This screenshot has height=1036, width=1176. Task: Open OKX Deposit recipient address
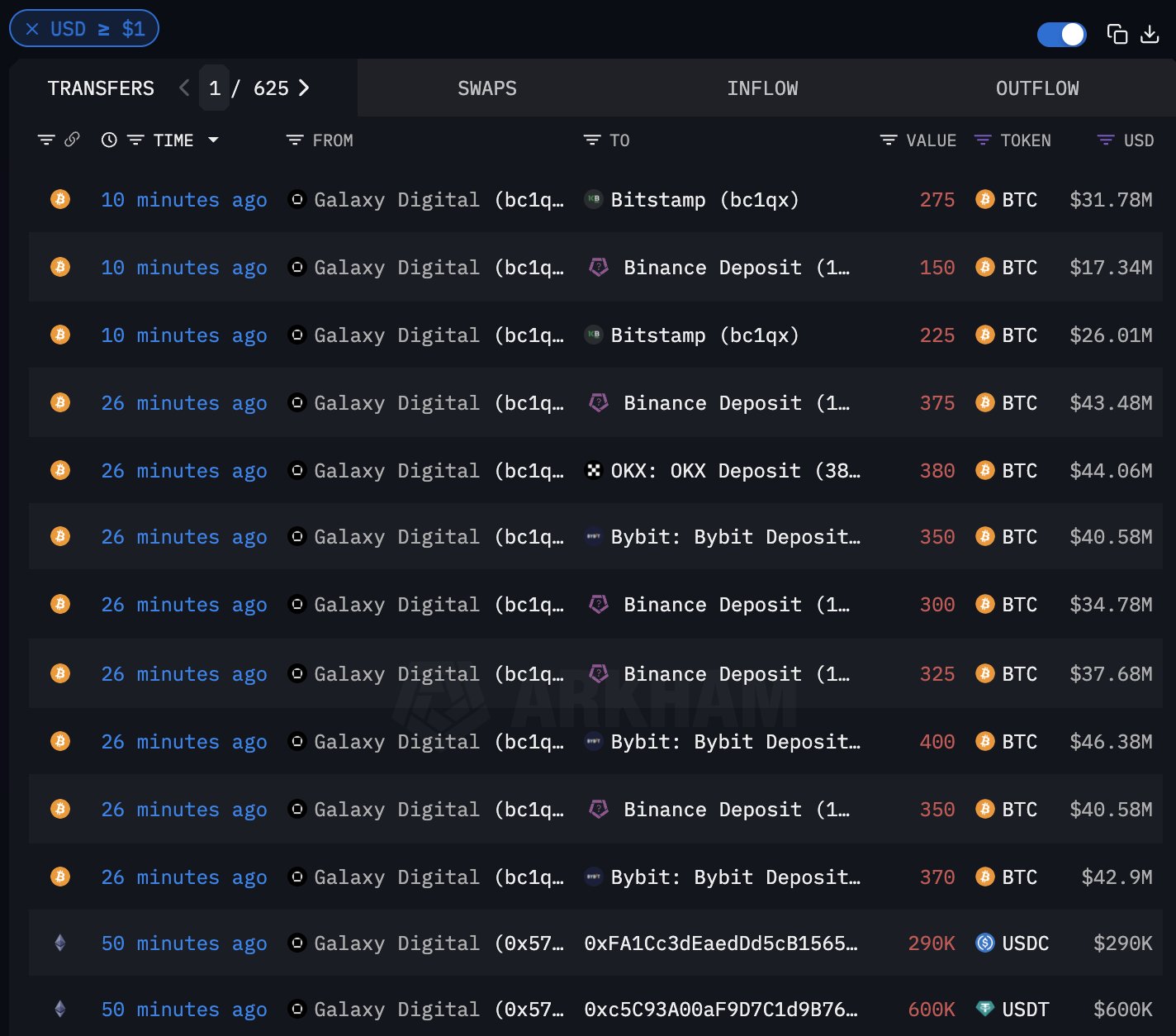pos(735,471)
